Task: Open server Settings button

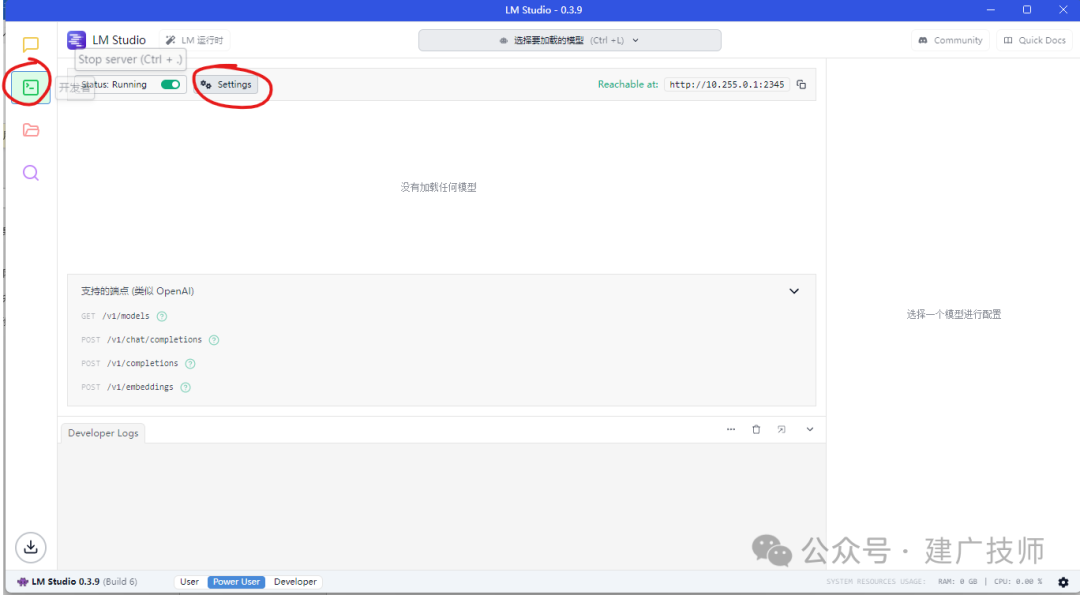Action: tap(226, 85)
